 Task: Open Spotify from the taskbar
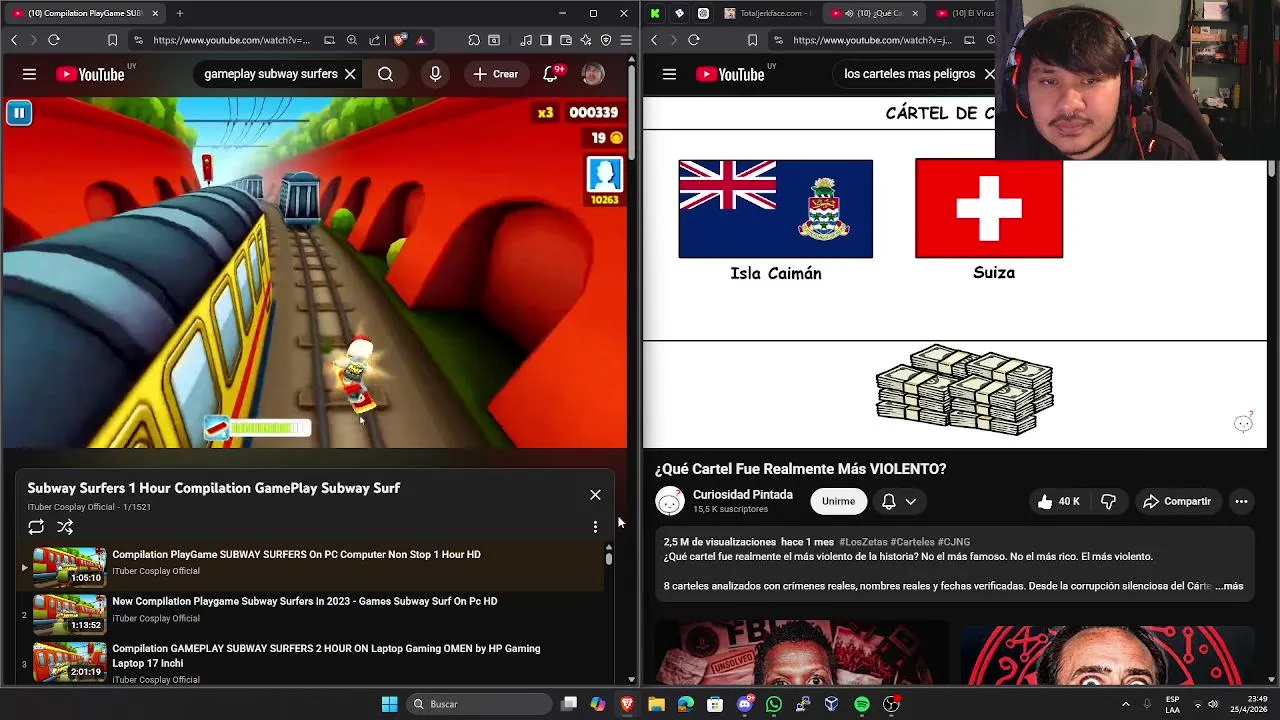point(862,704)
